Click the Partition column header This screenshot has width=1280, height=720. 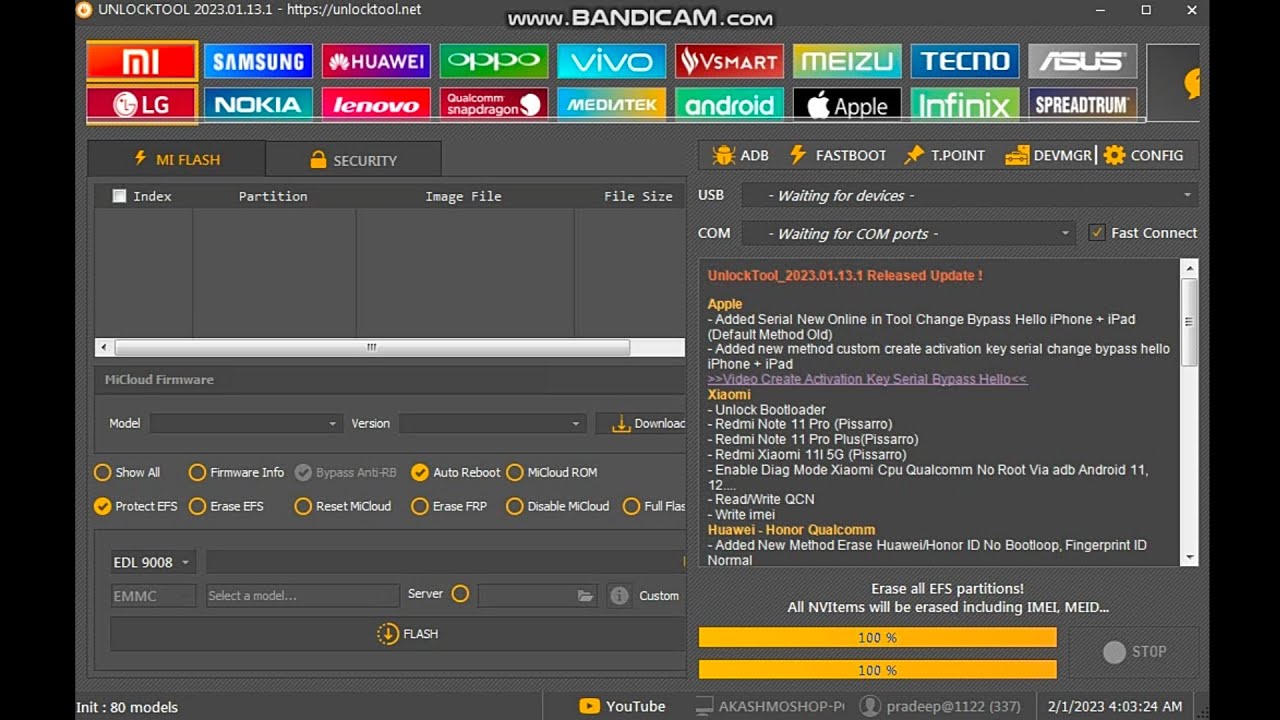coord(273,196)
